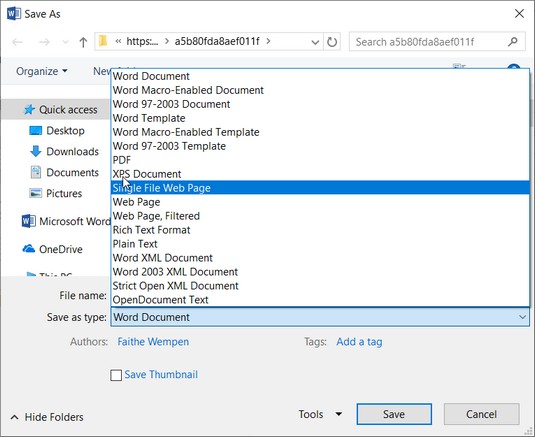Open the Organize dropdown menu

[x=42, y=71]
